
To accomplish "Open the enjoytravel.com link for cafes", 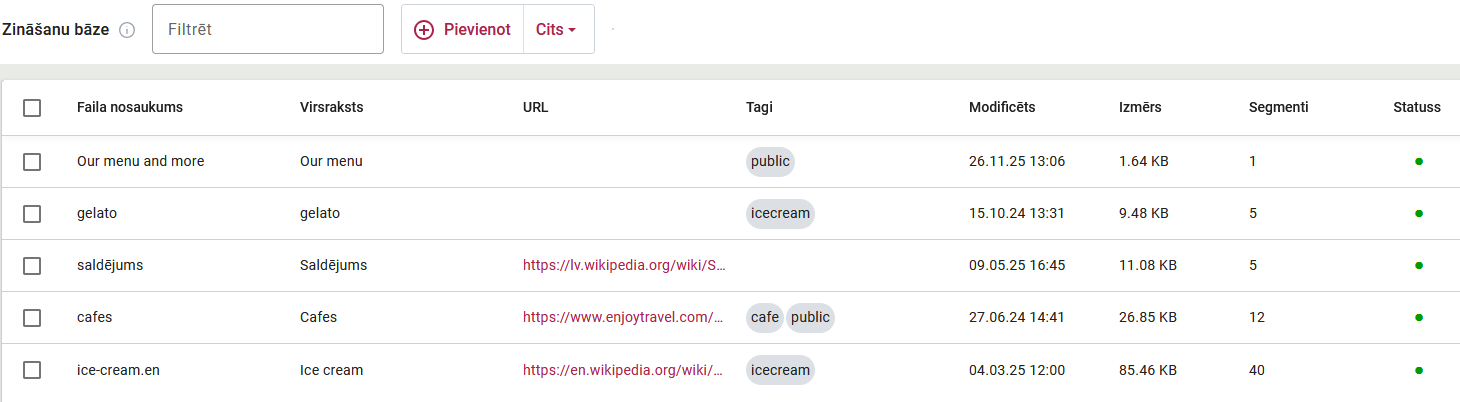I will pyautogui.click(x=622, y=318).
